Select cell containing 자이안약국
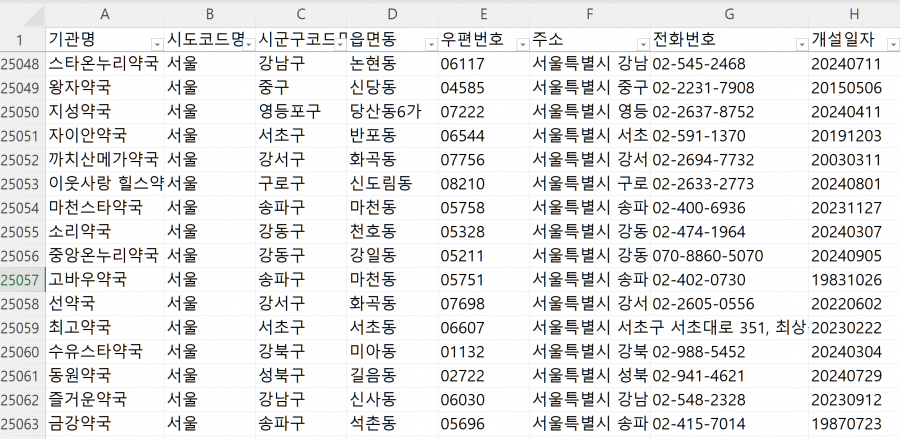The width and height of the screenshot is (900, 439). pyautogui.click(x=104, y=135)
